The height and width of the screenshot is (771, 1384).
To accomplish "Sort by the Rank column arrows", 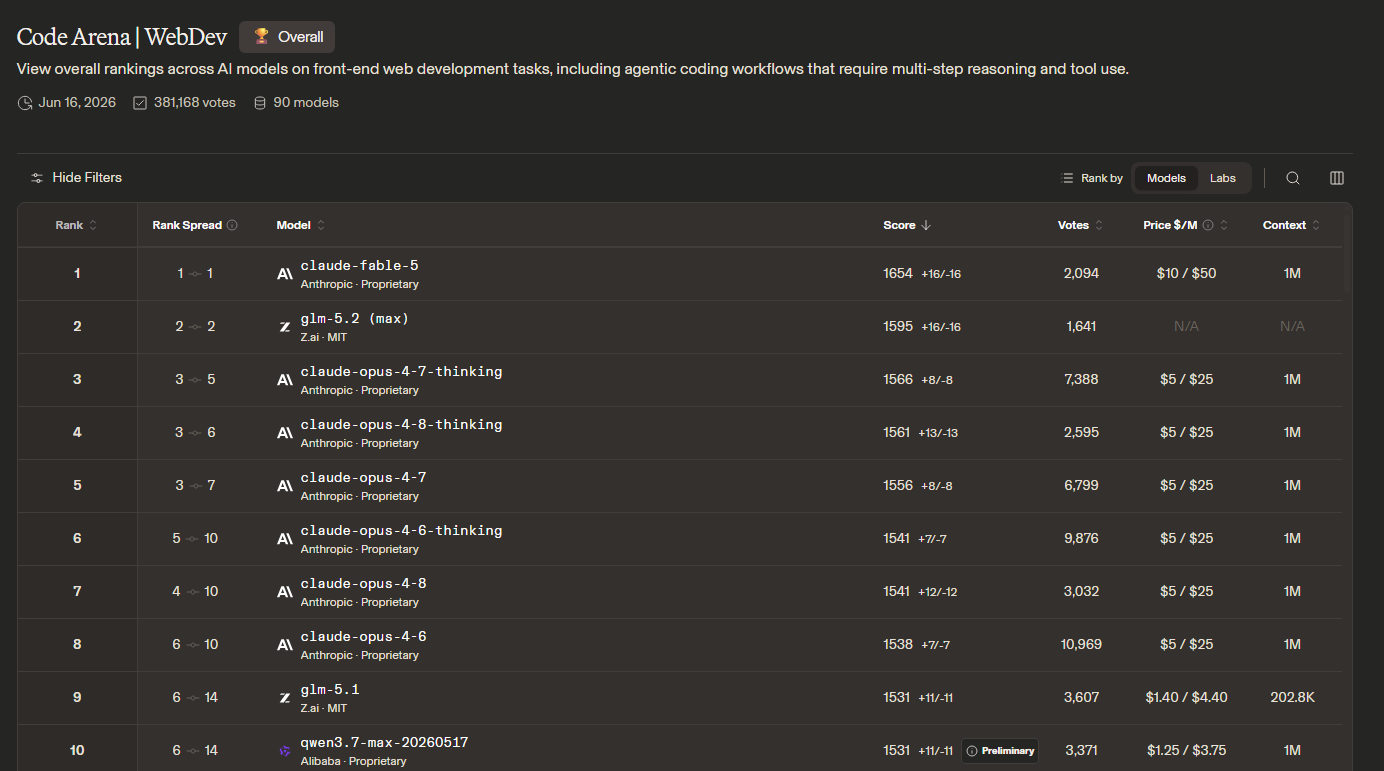I will click(93, 225).
